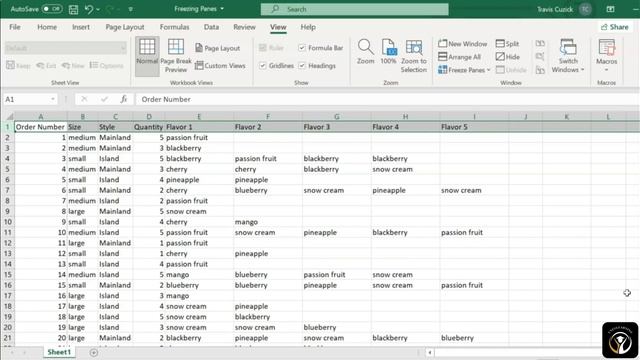
Task: Toggle the Ruler checkbox
Action: tap(263, 48)
